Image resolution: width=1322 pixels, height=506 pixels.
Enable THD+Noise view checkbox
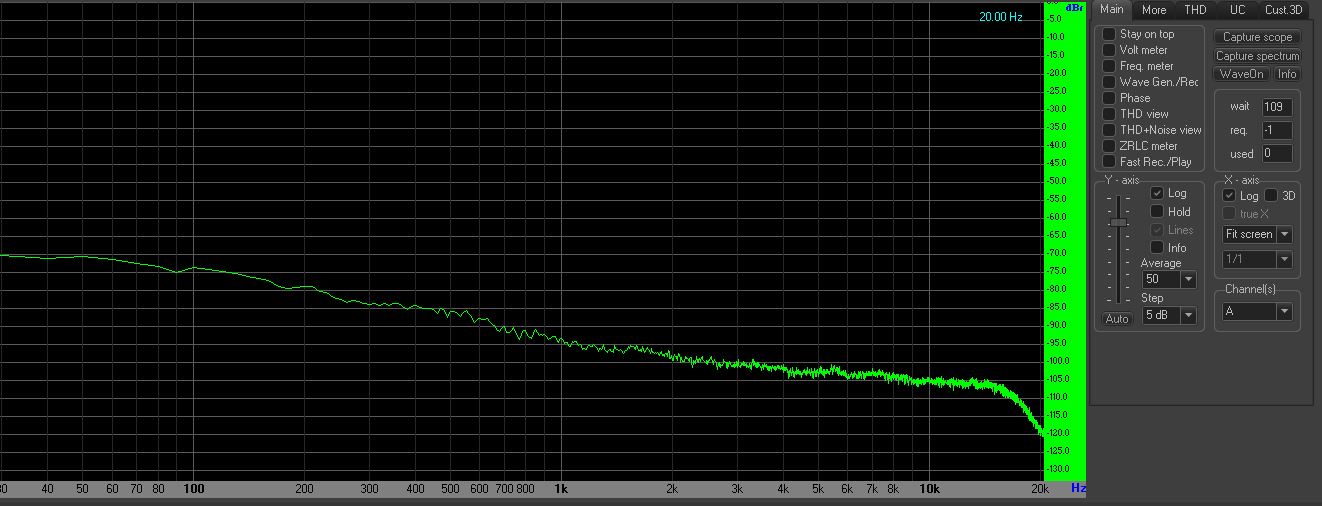pyautogui.click(x=1109, y=130)
